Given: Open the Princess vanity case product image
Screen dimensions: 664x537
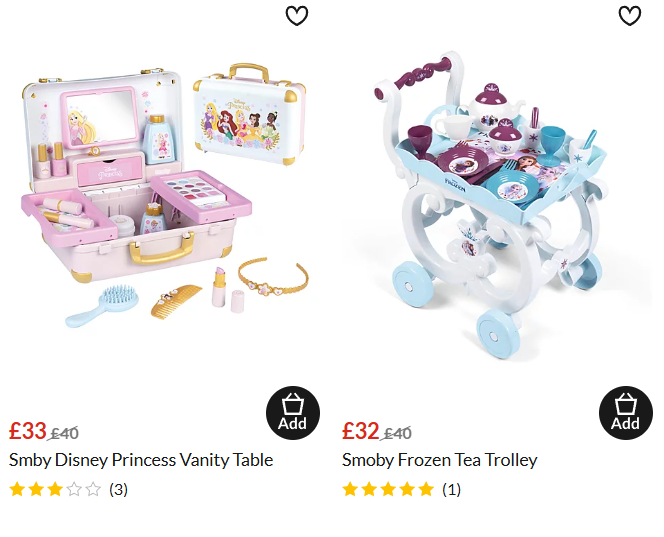Looking at the screenshot, I should click(166, 195).
